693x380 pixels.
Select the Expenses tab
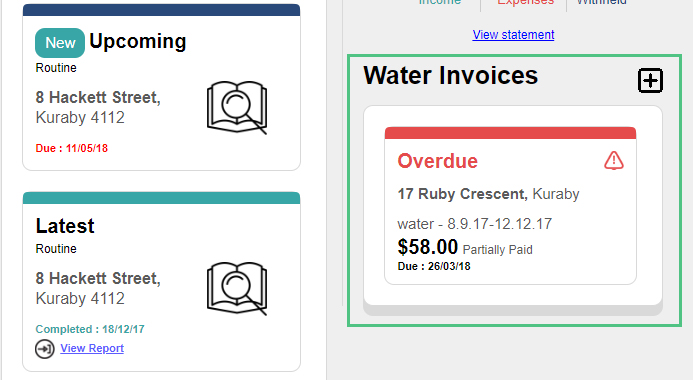pos(525,2)
